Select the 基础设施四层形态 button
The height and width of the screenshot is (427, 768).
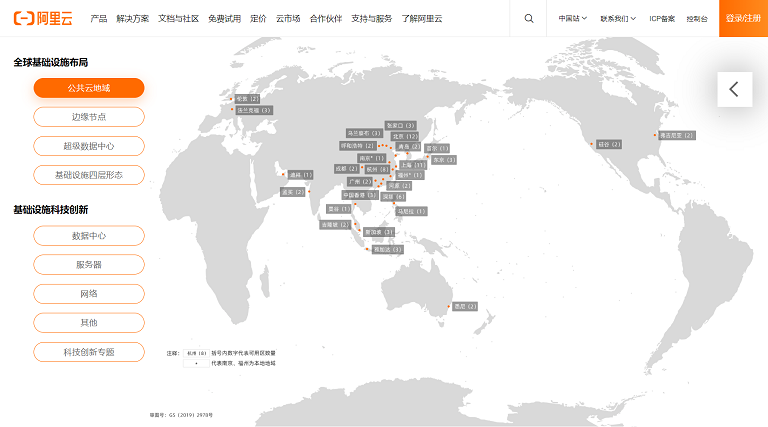89,175
